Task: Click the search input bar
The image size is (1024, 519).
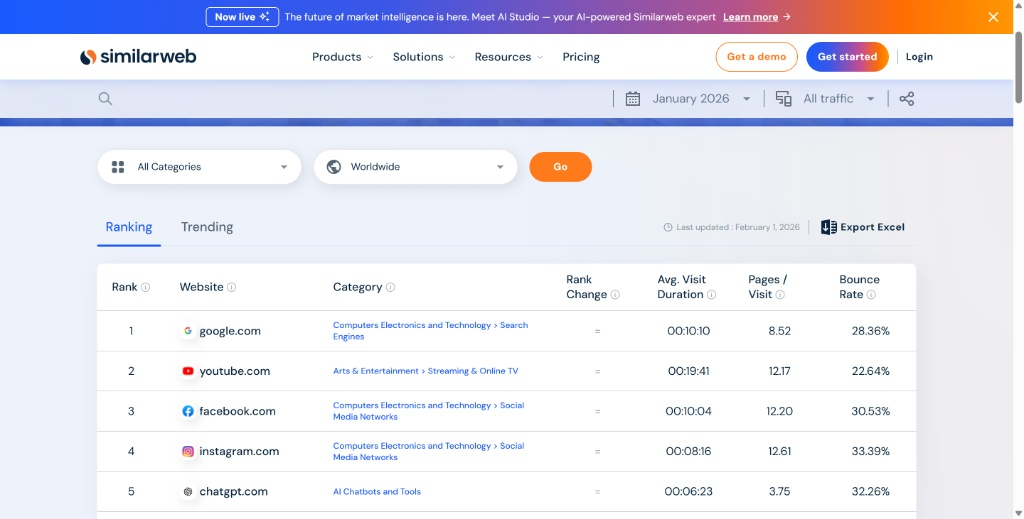Action: tap(353, 99)
